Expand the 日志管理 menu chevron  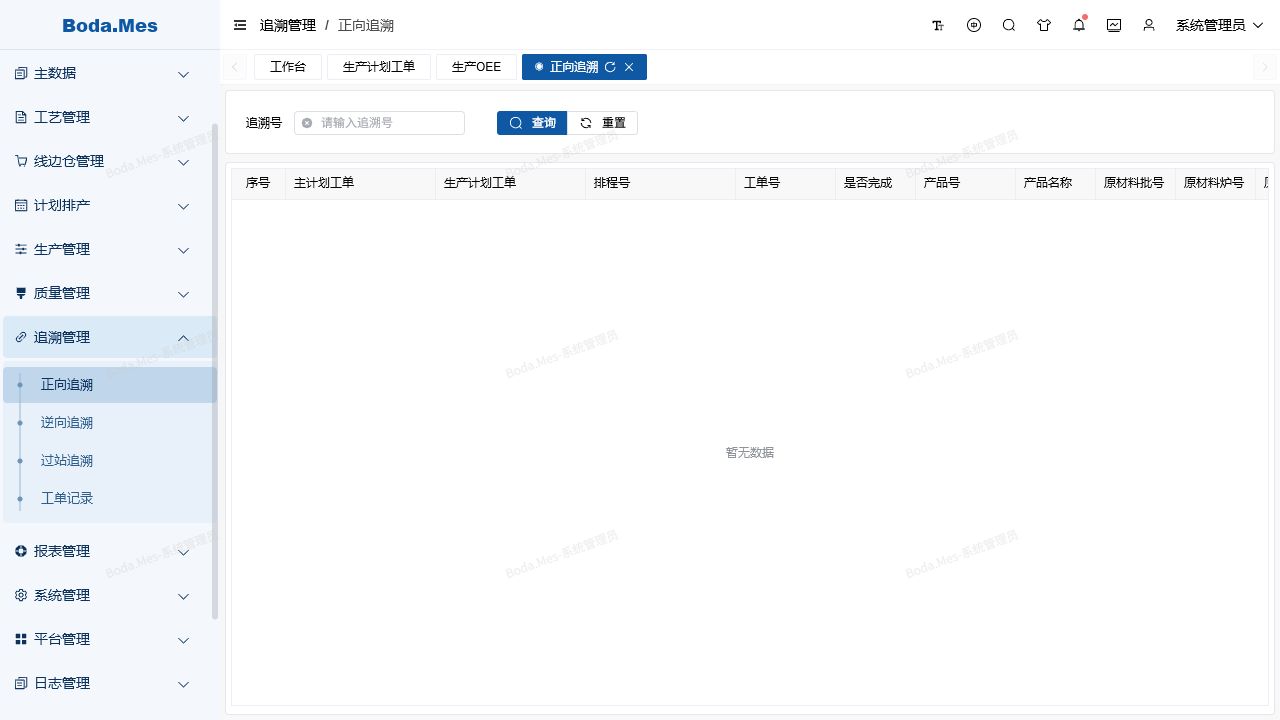click(183, 684)
